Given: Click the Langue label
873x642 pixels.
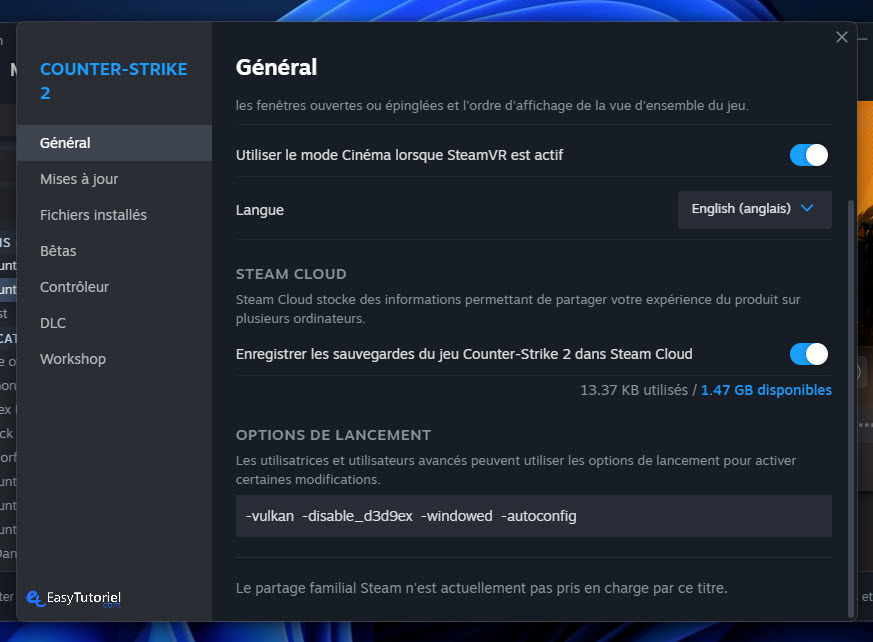Looking at the screenshot, I should point(259,210).
